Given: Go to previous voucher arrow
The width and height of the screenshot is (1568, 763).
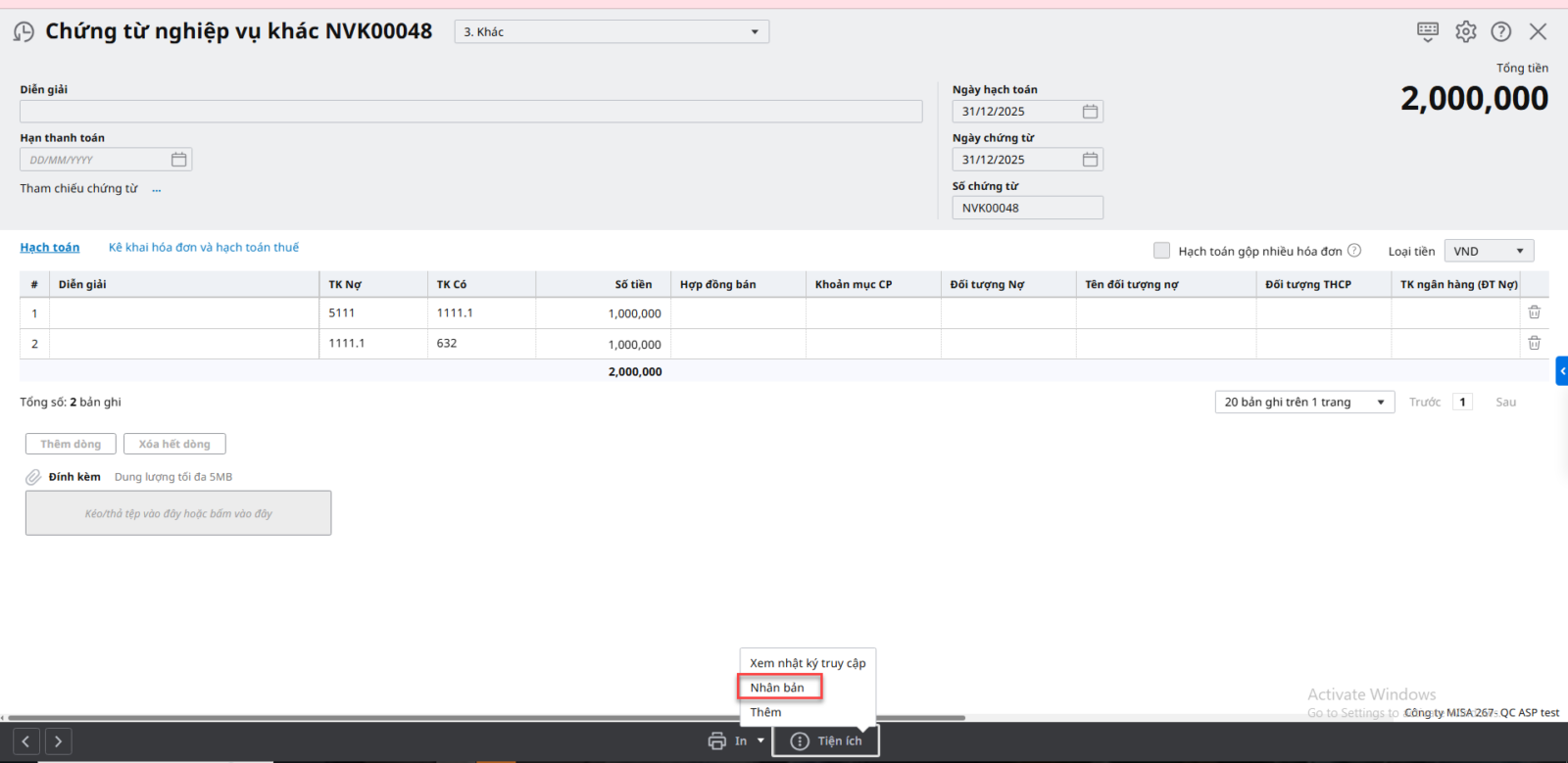Looking at the screenshot, I should coord(25,741).
